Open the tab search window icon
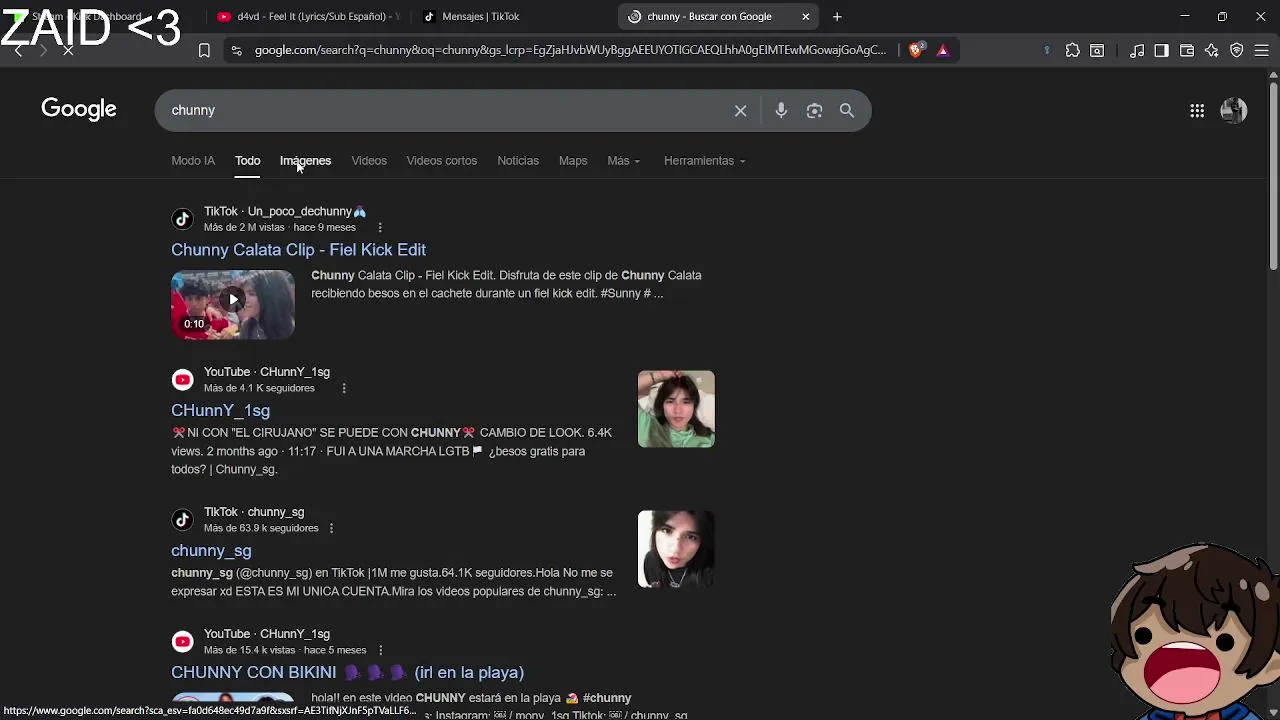The height and width of the screenshot is (720, 1280). tap(1097, 50)
